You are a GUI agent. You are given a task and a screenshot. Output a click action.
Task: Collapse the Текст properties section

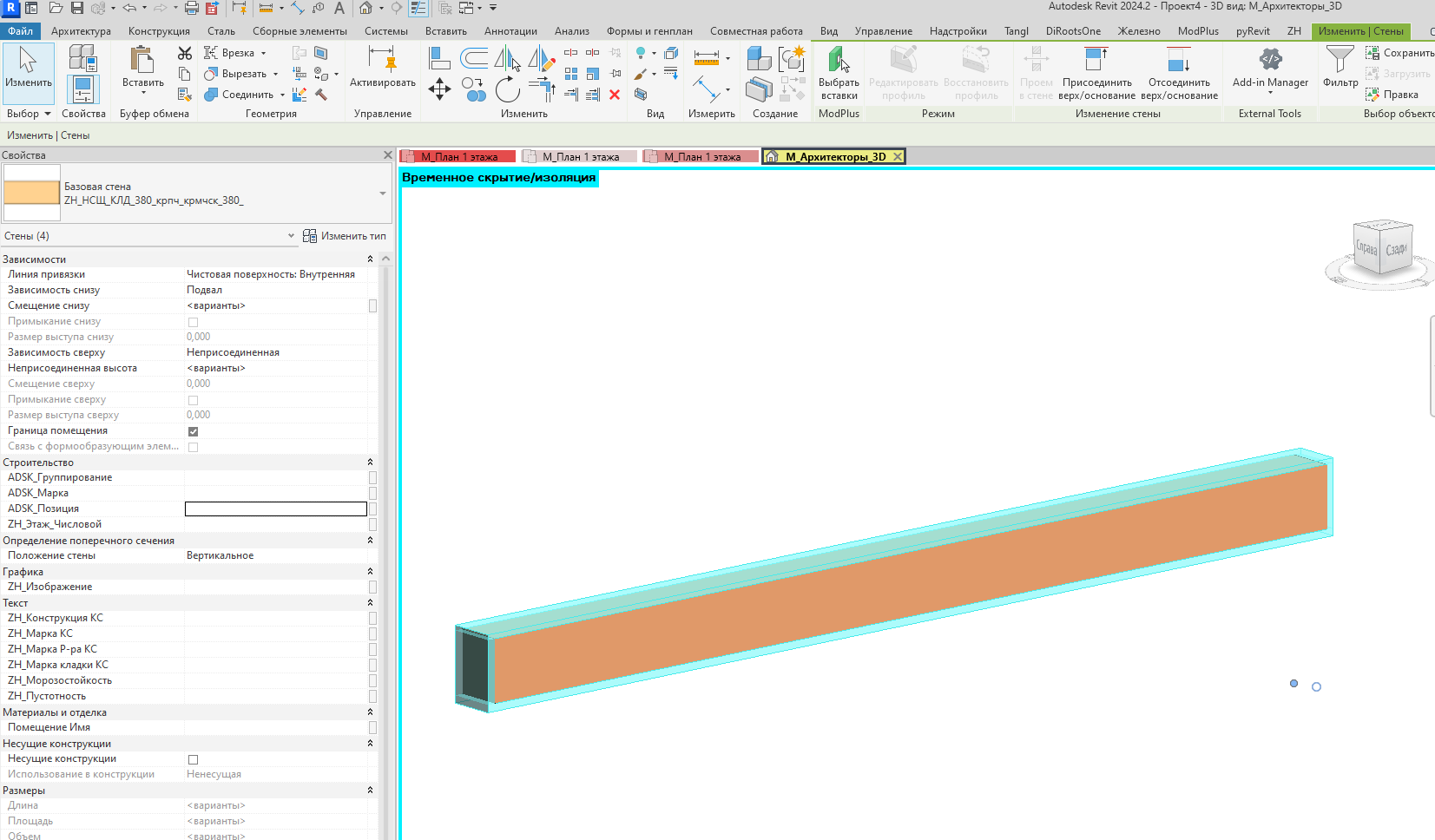[370, 603]
